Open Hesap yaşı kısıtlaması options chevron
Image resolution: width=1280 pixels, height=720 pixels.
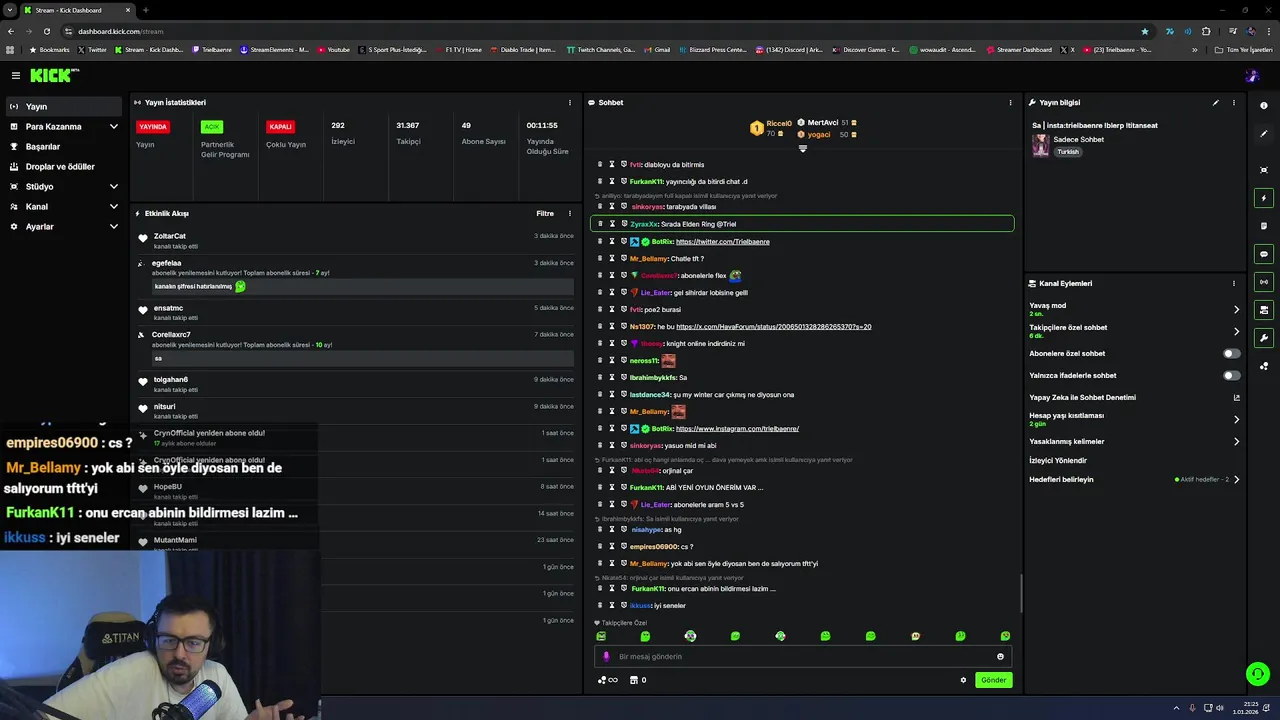(x=1236, y=419)
